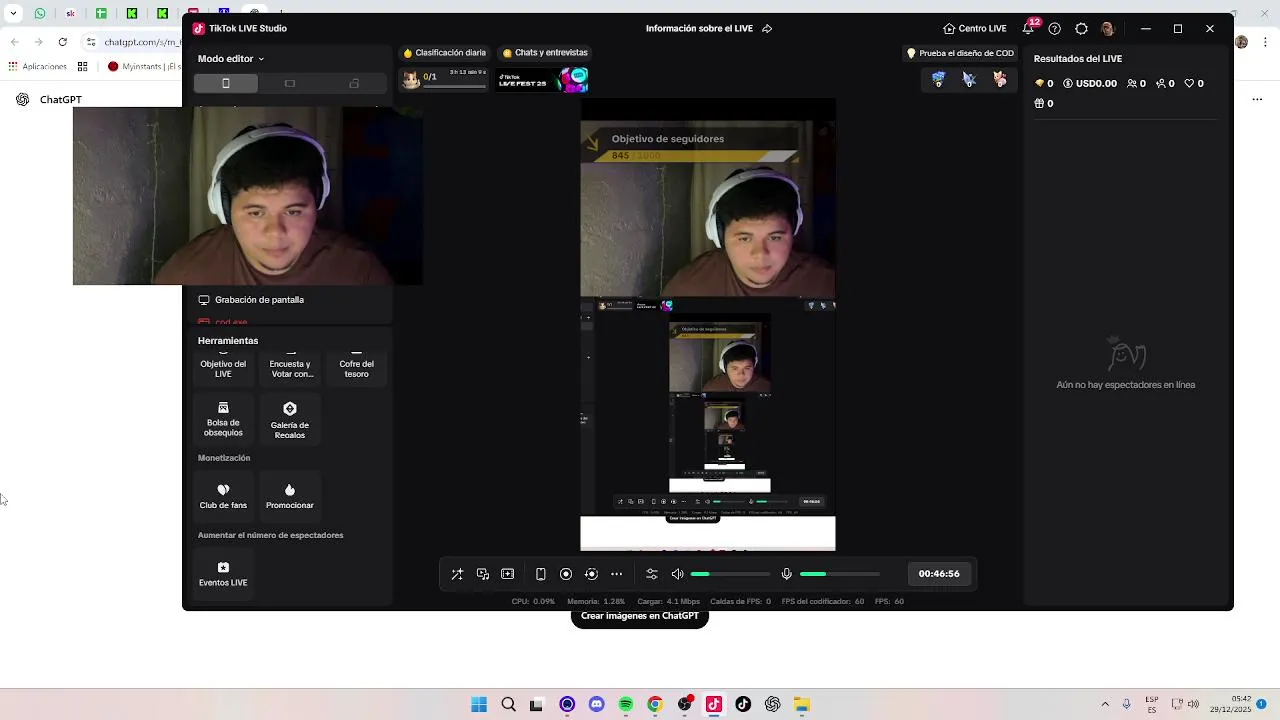Select the dual-screen layout tab
Image resolution: width=1280 pixels, height=720 pixels.
pyautogui.click(x=354, y=84)
